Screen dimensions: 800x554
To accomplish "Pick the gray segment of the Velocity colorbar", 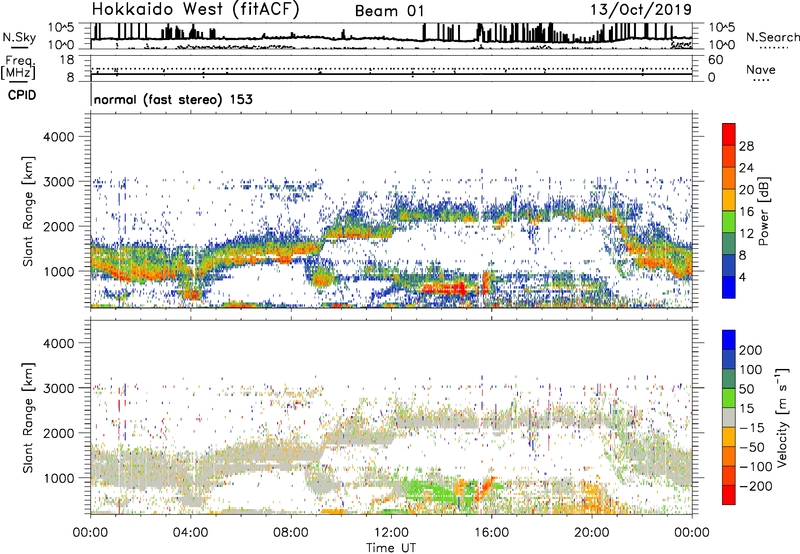I will (x=729, y=418).
